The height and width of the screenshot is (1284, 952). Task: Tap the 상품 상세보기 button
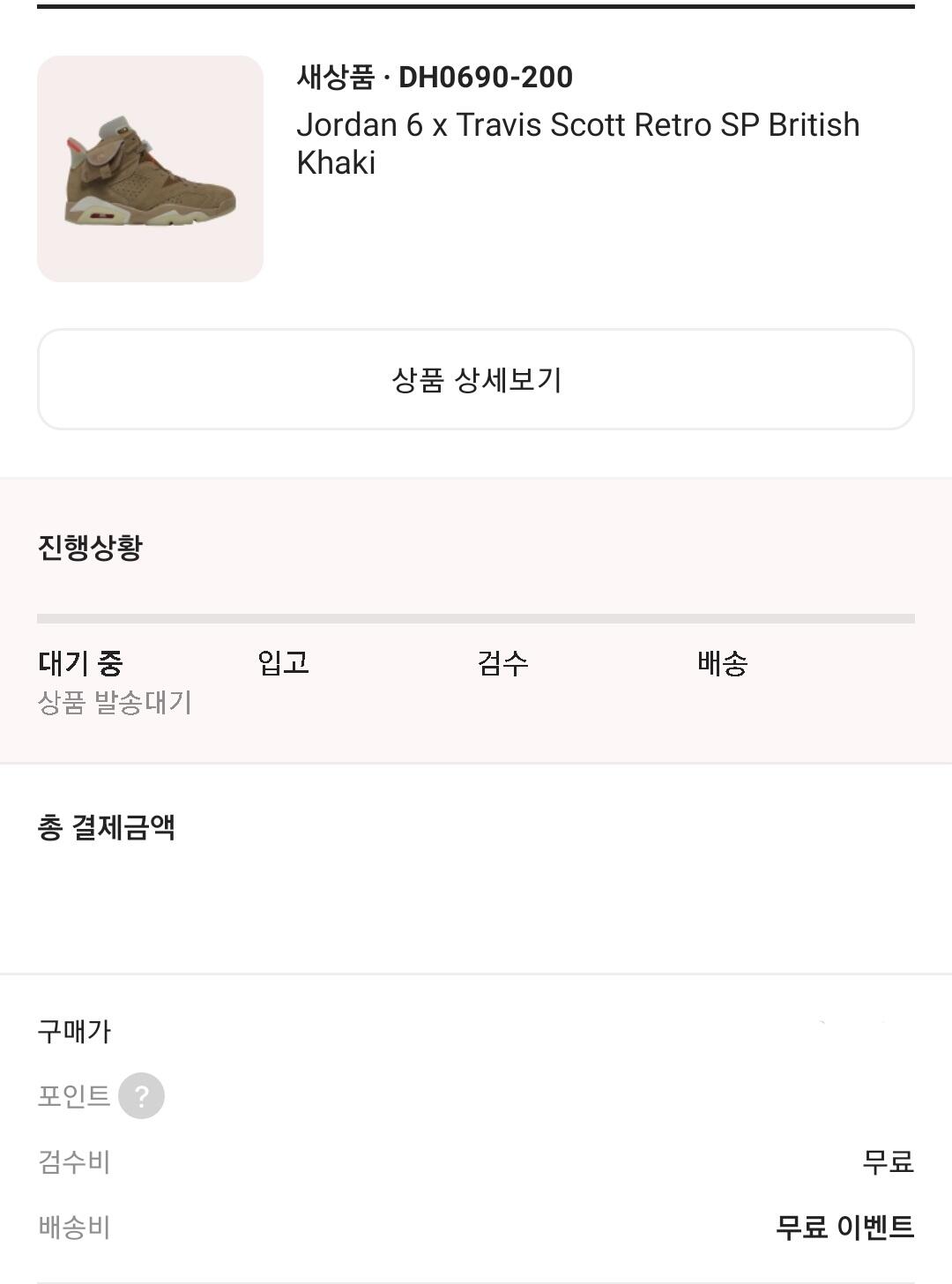(x=476, y=379)
